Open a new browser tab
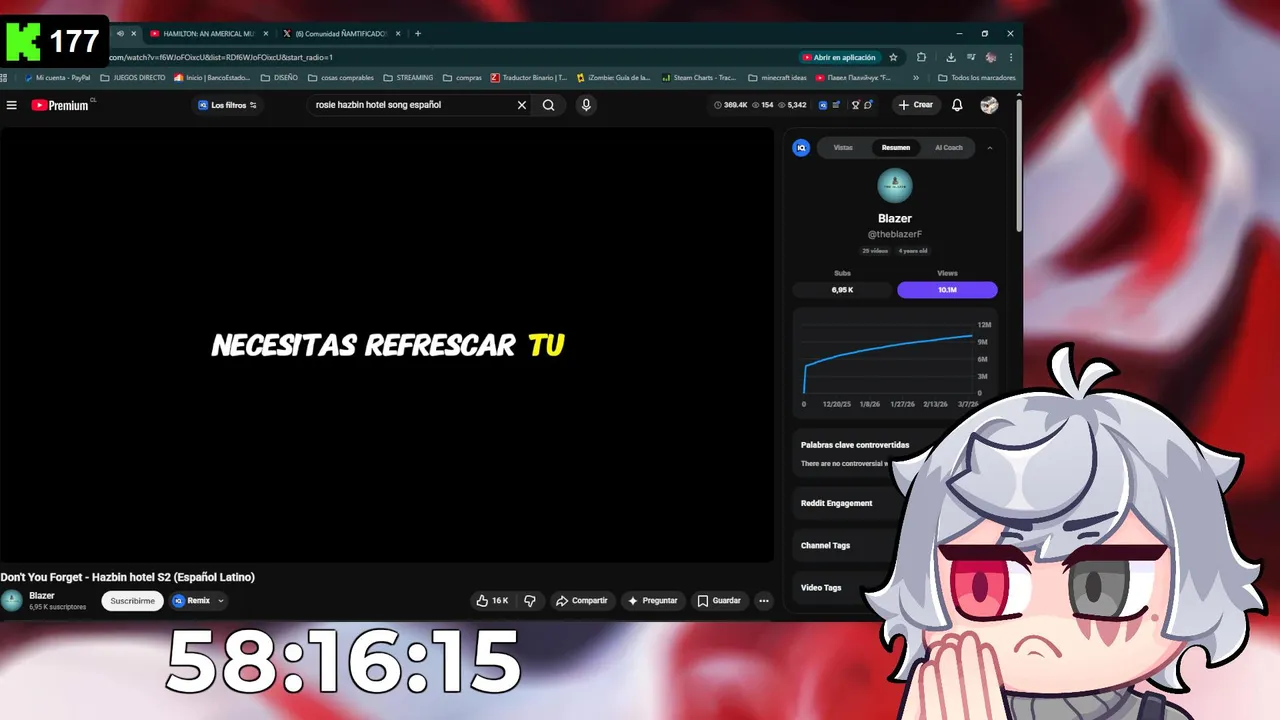The image size is (1280, 720). [x=418, y=33]
